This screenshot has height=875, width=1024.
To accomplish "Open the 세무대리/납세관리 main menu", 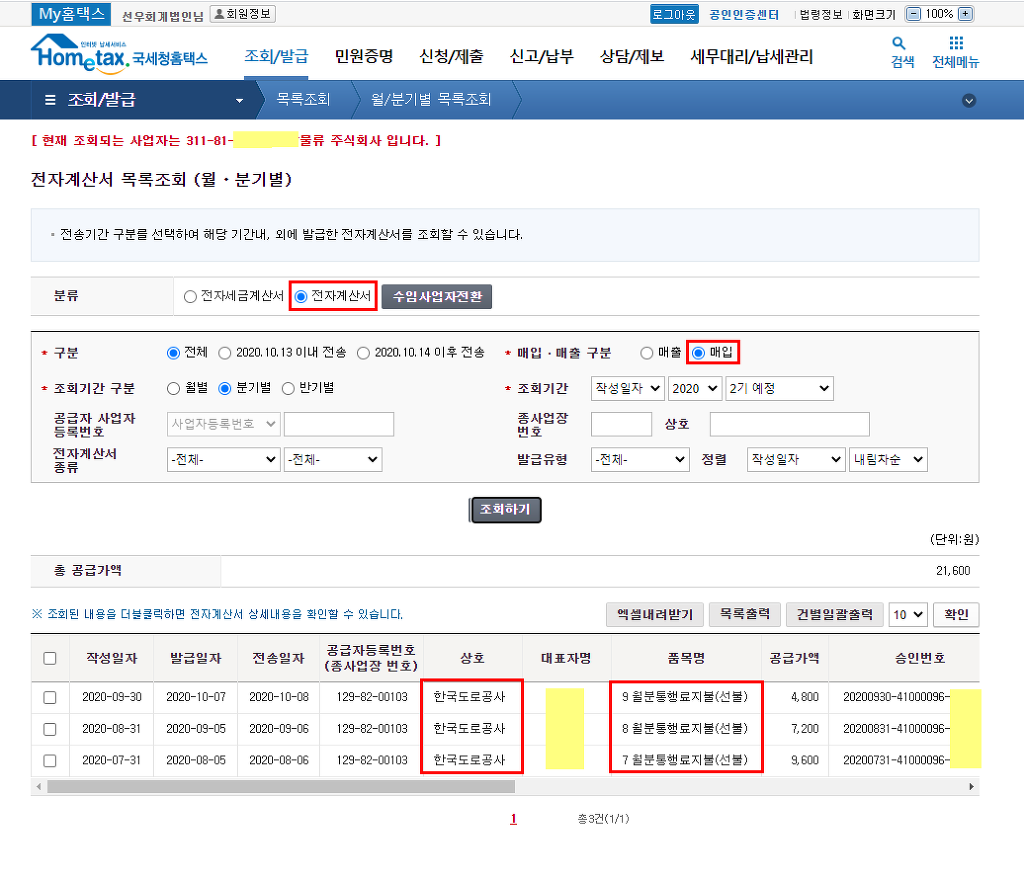I will click(x=752, y=56).
